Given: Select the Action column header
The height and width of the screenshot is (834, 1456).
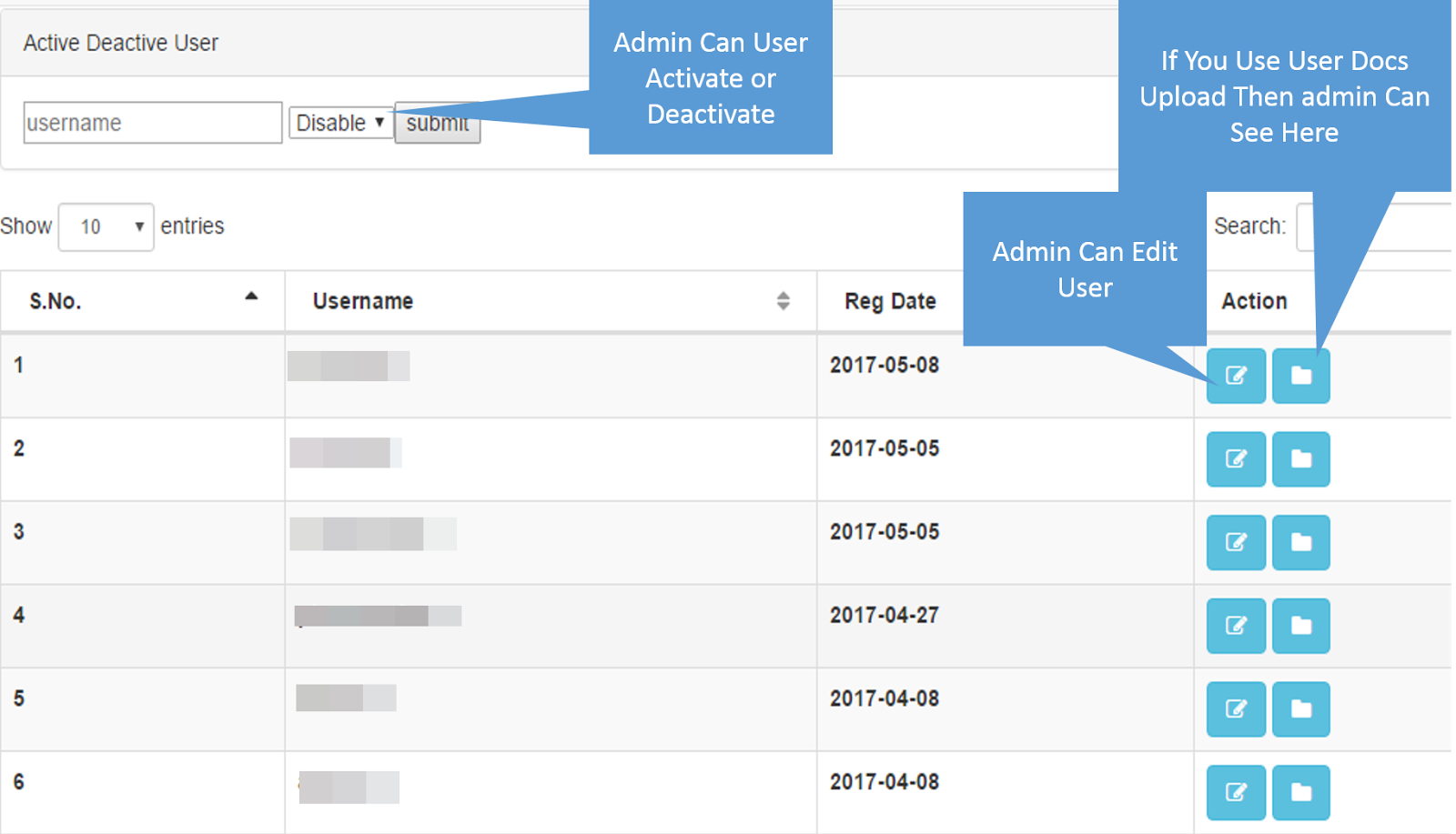Looking at the screenshot, I should (1254, 301).
